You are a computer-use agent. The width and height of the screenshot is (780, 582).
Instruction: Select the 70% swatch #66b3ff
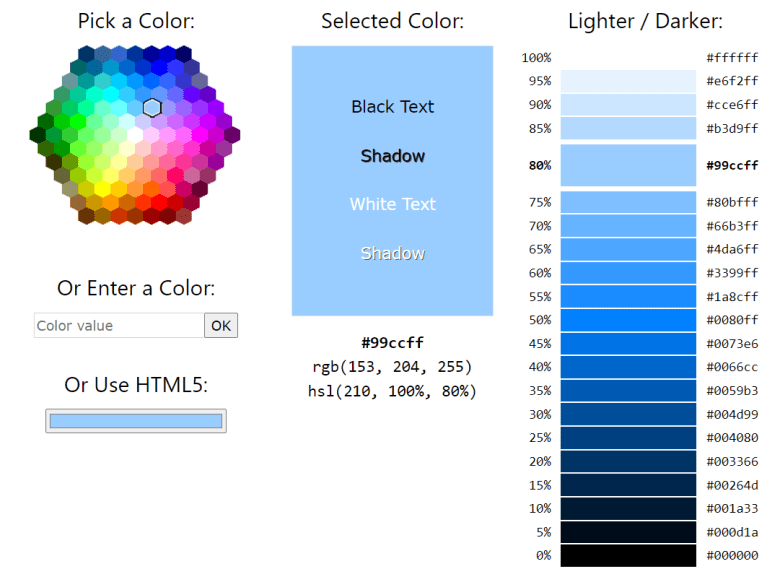[628, 226]
